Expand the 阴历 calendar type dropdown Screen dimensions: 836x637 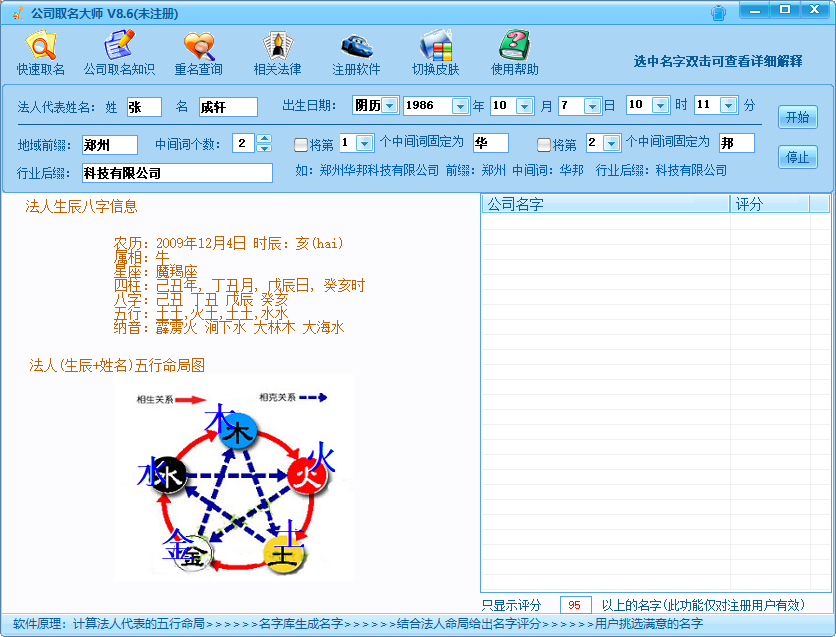390,106
